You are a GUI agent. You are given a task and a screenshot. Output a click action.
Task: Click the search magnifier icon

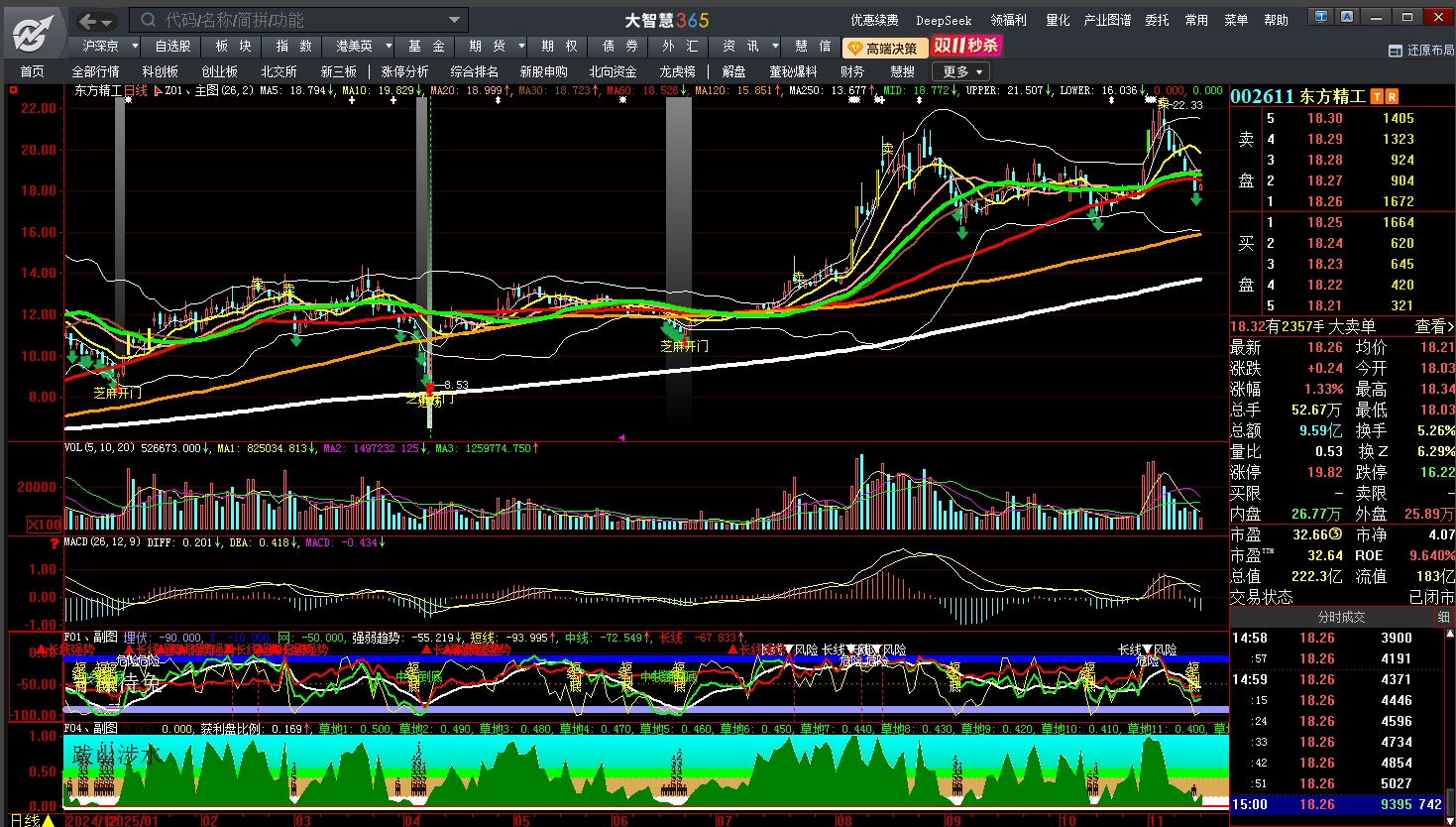[x=149, y=20]
